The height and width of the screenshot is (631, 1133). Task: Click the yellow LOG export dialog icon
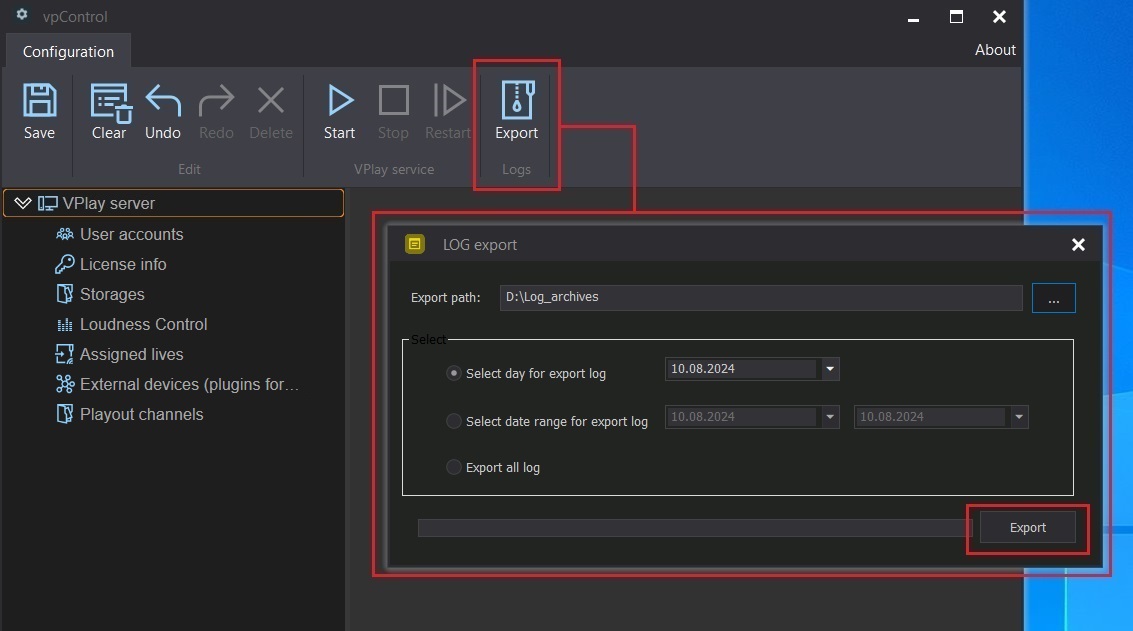415,244
